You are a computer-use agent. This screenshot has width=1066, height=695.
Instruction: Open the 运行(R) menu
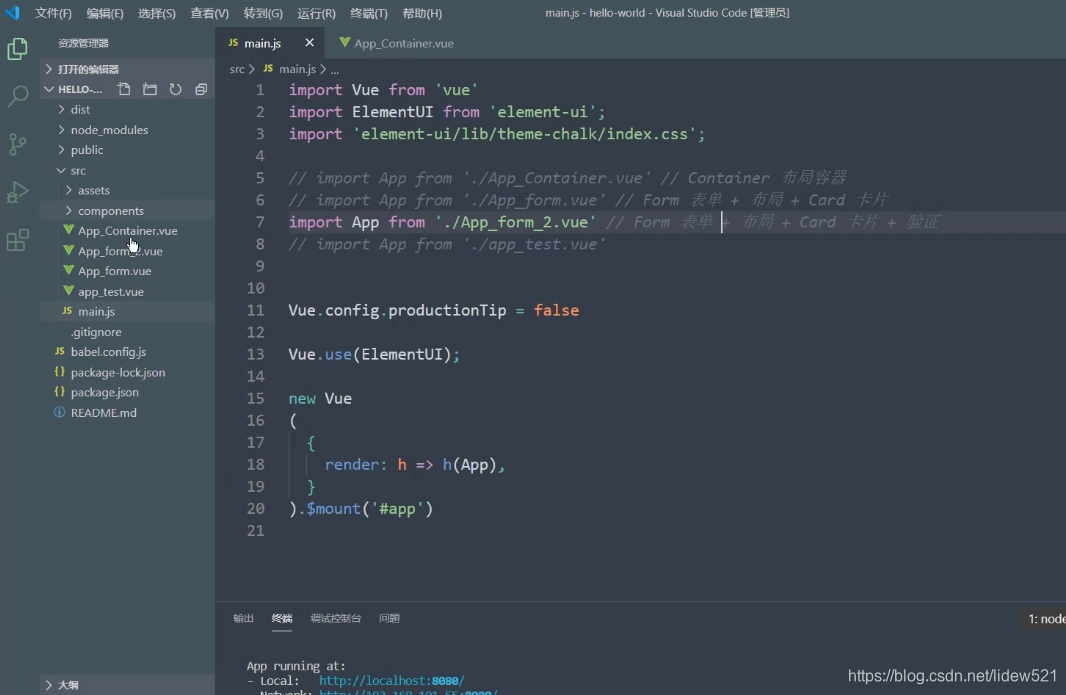(x=316, y=13)
